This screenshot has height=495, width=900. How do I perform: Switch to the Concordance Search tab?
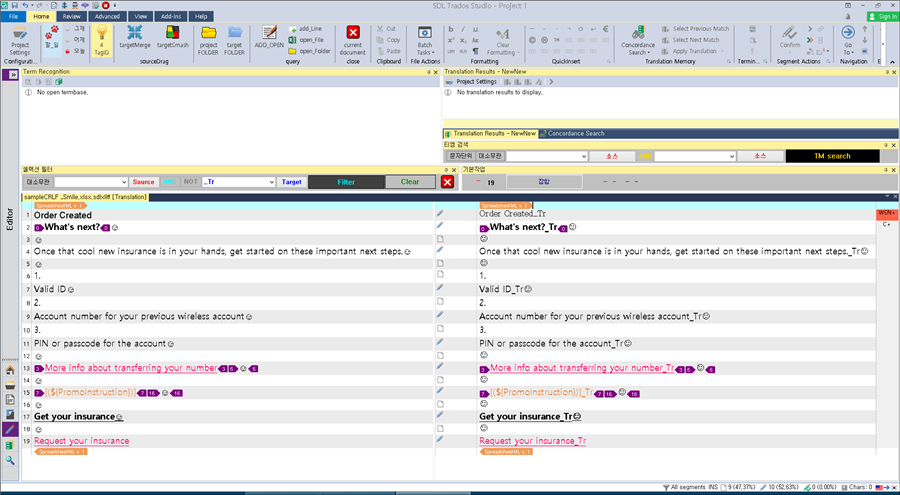pos(572,133)
